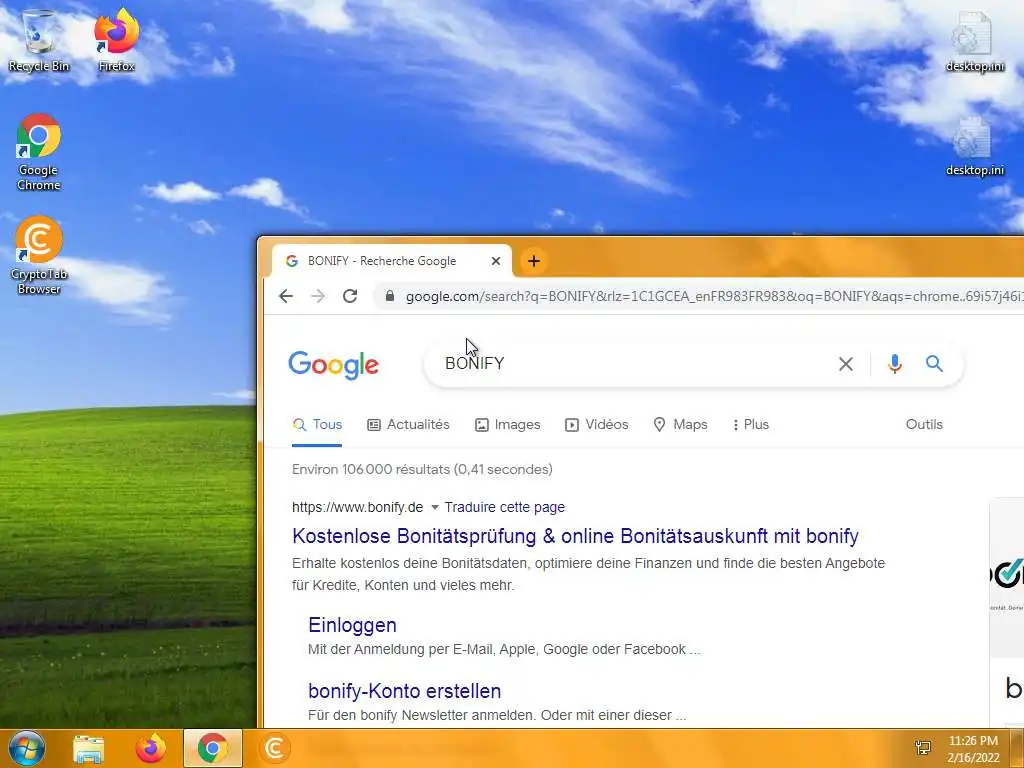Click the Erhalte kostenlos deine Bonitätsdaten snippet
This screenshot has height=768, width=1024.
[588, 574]
